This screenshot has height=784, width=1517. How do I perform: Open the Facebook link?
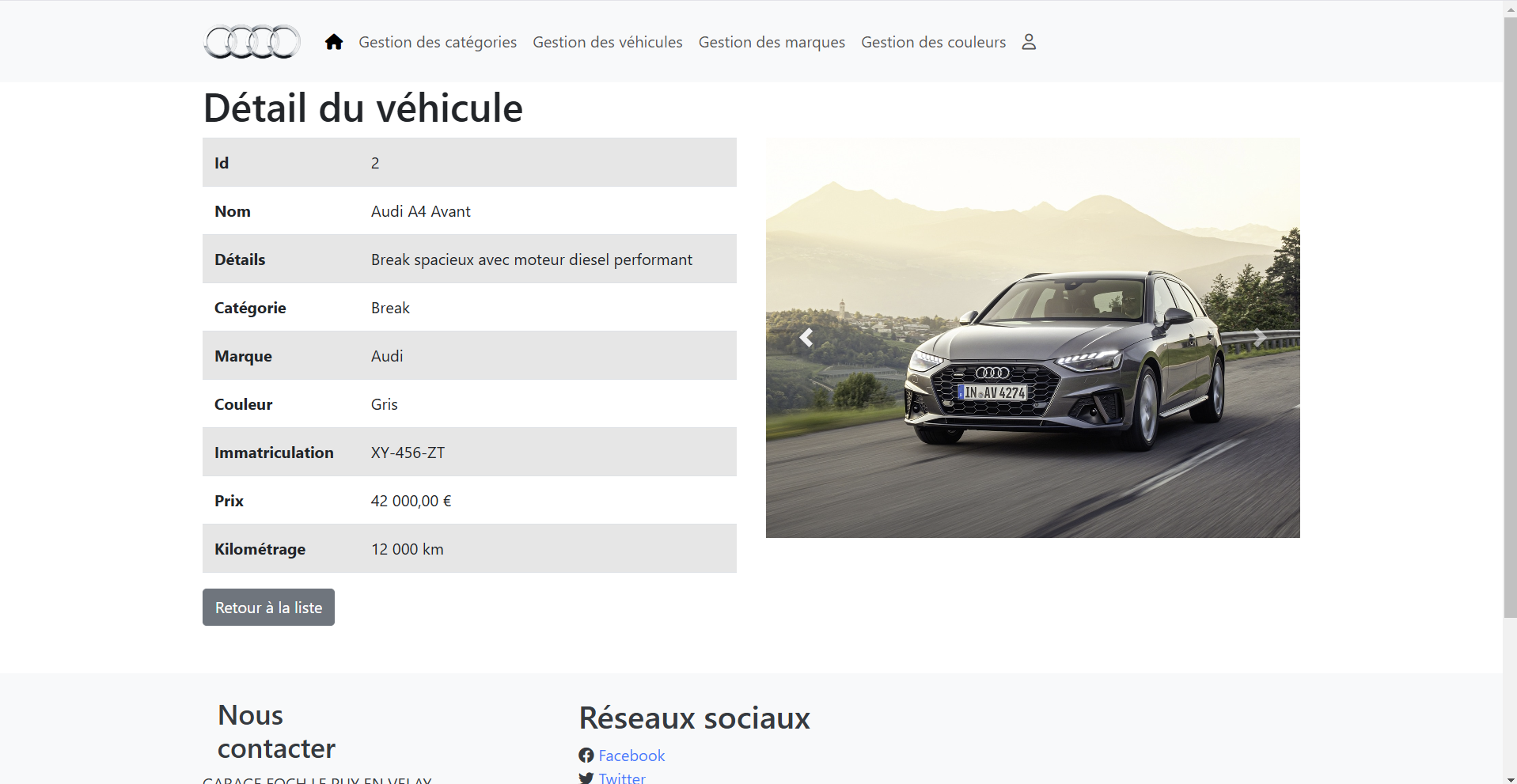[x=631, y=756]
